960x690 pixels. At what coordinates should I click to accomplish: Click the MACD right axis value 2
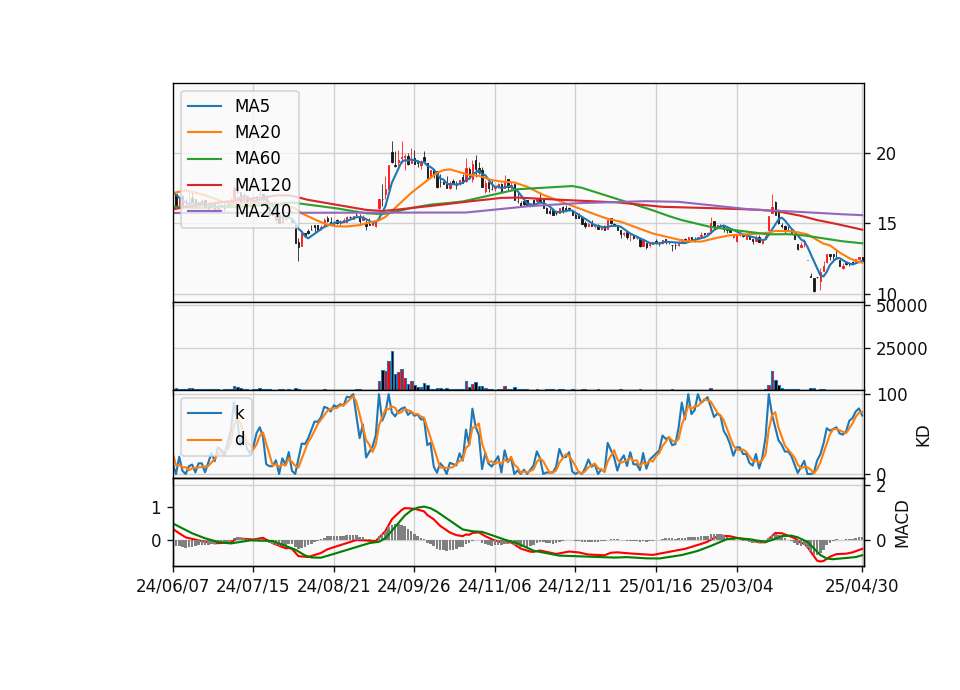pos(881,487)
